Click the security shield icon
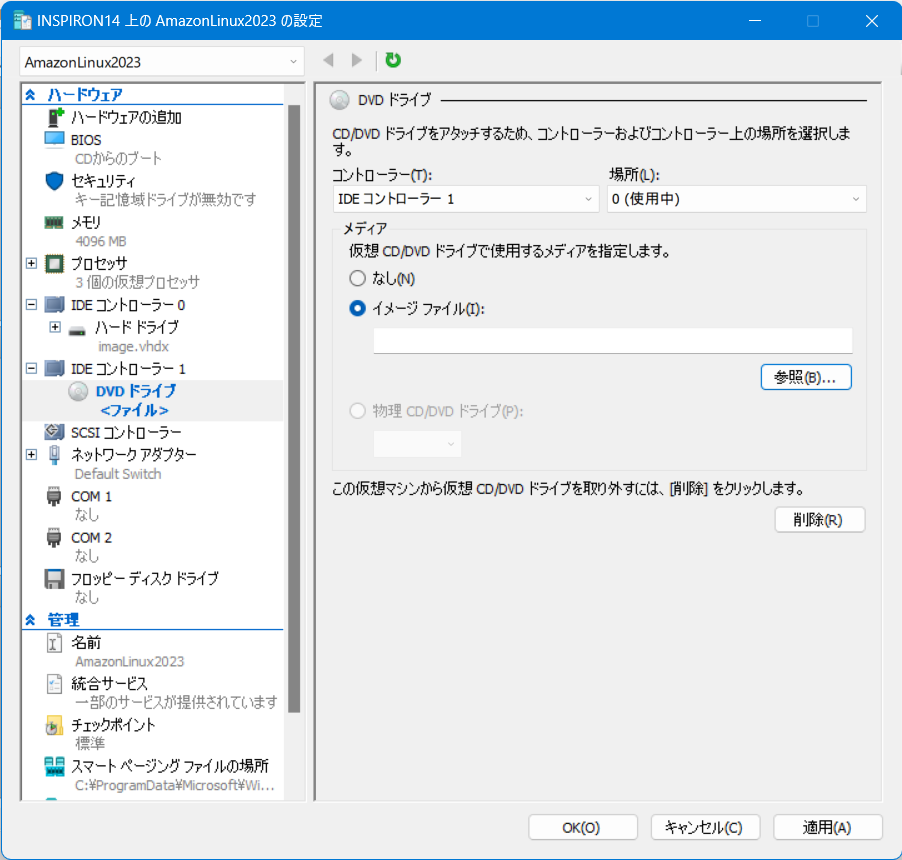 tap(55, 181)
